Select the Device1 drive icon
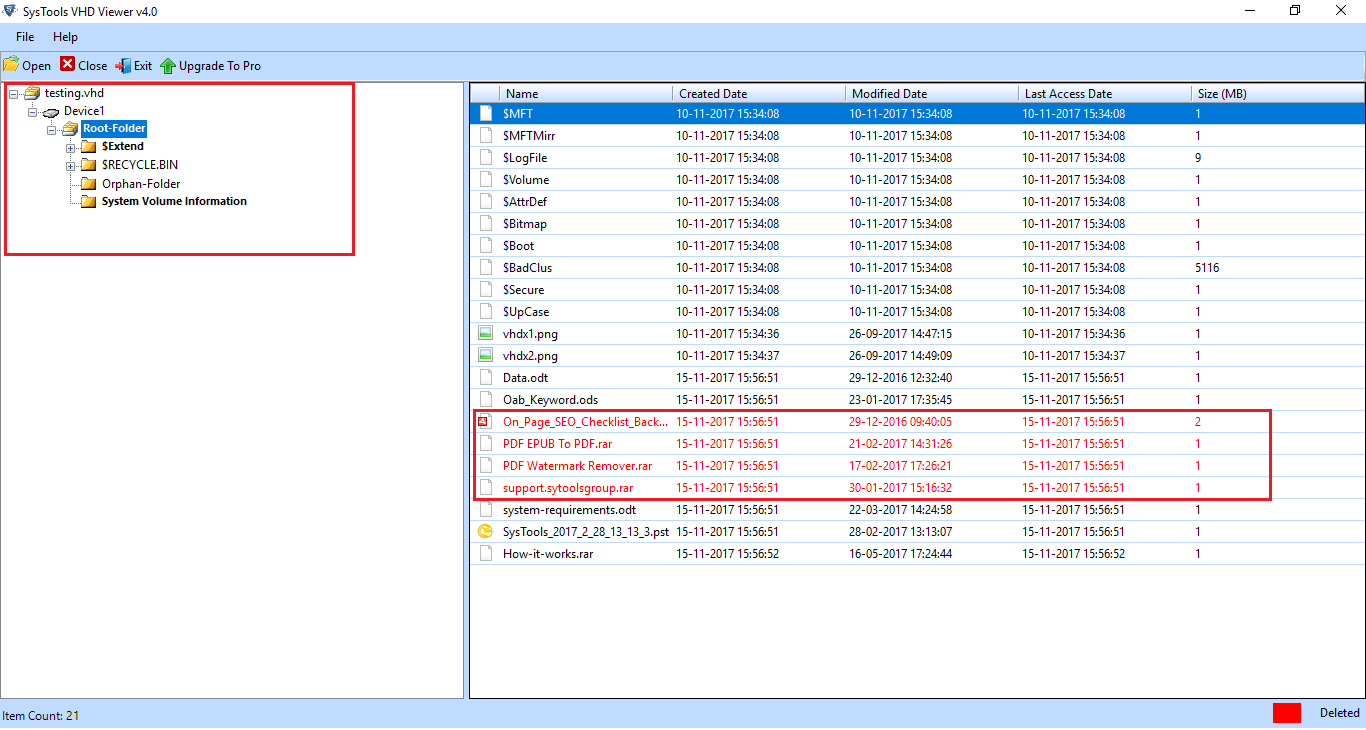This screenshot has height=730, width=1366. [x=51, y=111]
